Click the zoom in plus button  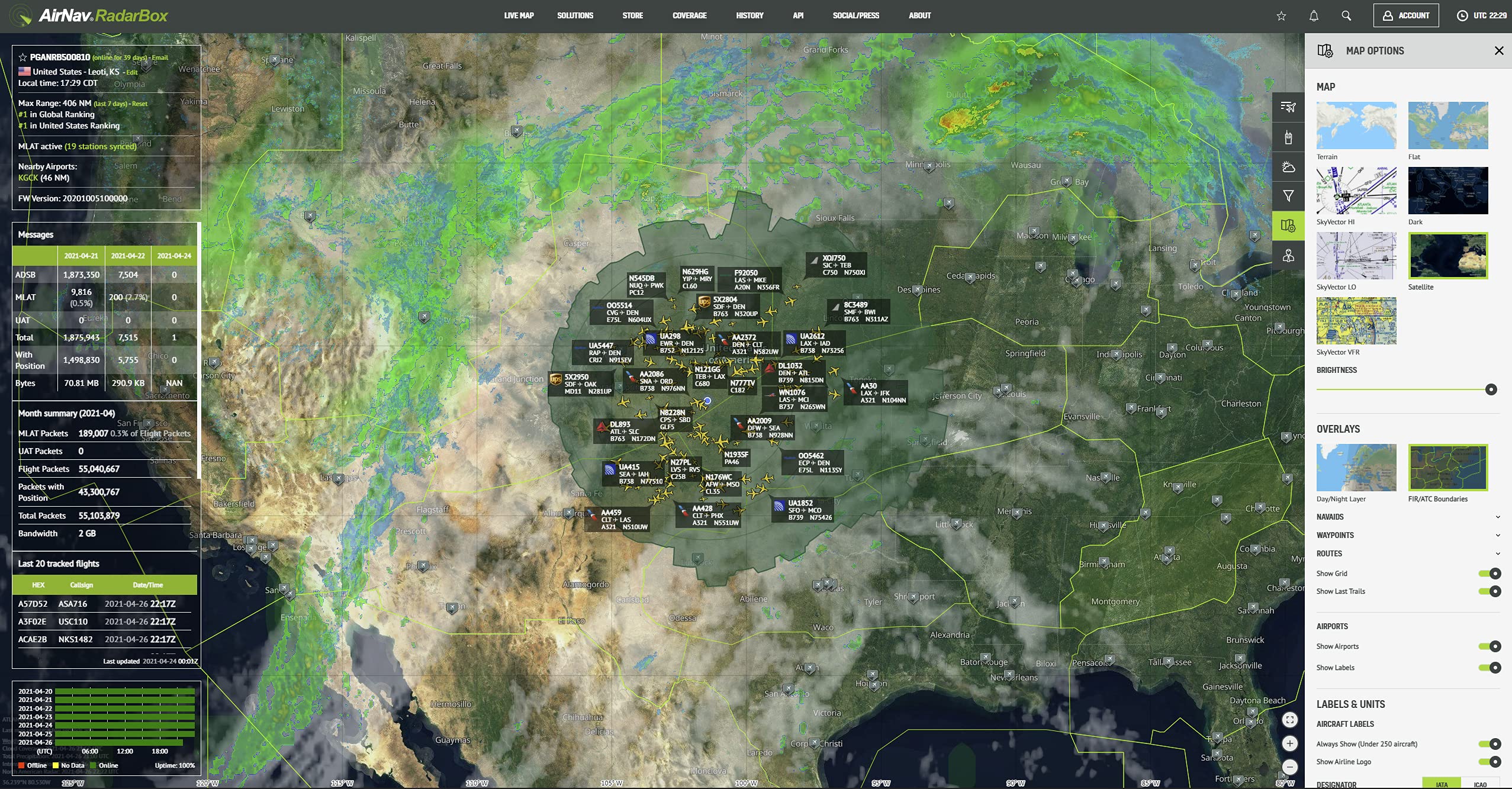pyautogui.click(x=1289, y=743)
